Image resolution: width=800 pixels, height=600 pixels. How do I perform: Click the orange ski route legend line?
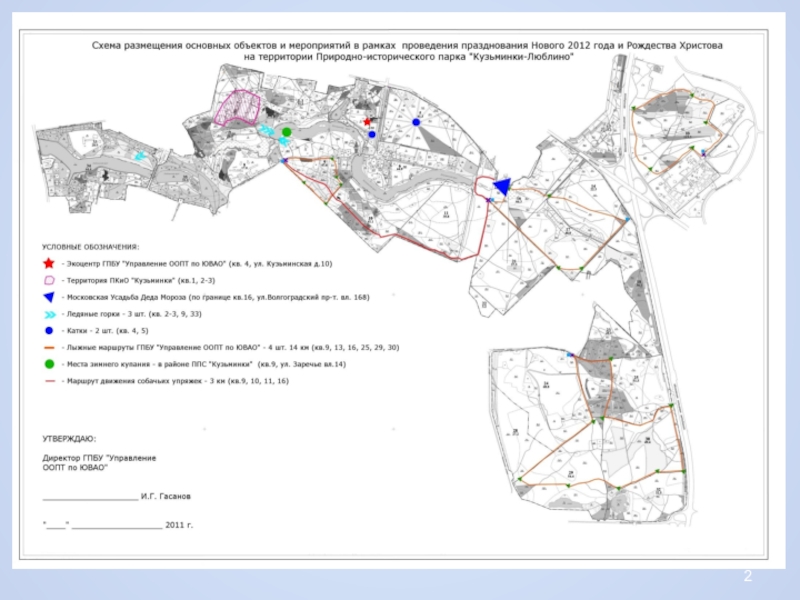[x=48, y=347]
